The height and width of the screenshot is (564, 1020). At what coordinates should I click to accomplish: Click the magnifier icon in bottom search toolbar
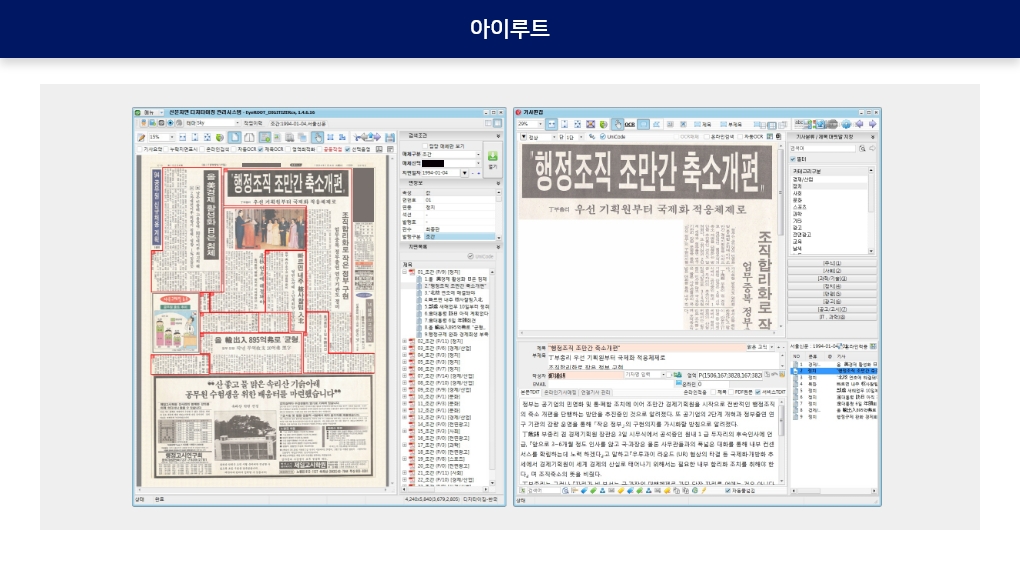pos(565,490)
